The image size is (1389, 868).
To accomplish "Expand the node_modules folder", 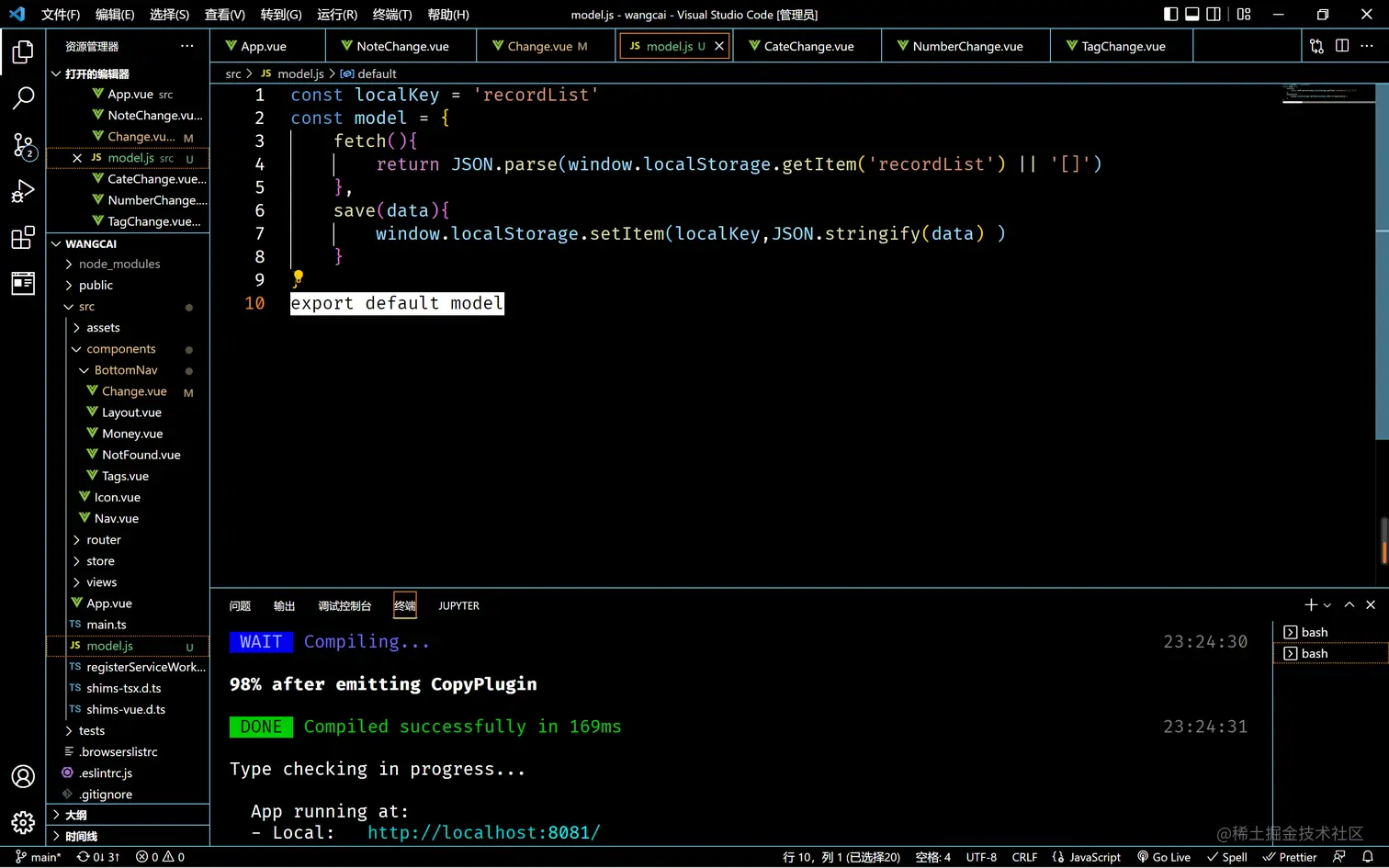I will pyautogui.click(x=119, y=264).
